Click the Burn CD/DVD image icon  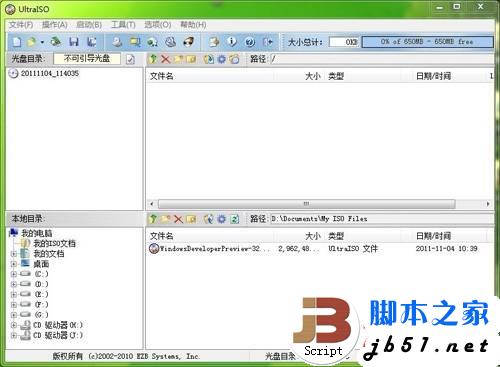189,42
